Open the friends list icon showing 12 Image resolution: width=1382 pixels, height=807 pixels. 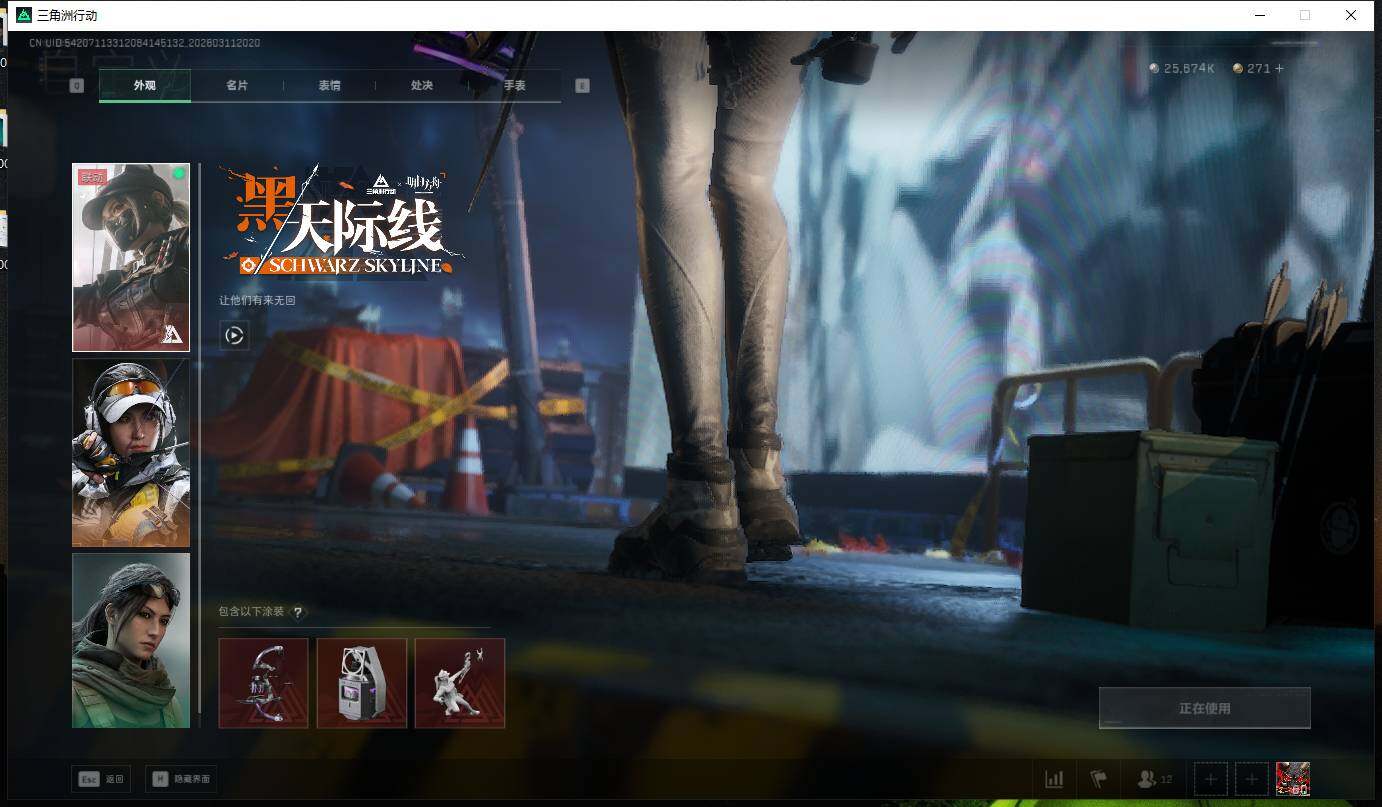click(x=1155, y=779)
